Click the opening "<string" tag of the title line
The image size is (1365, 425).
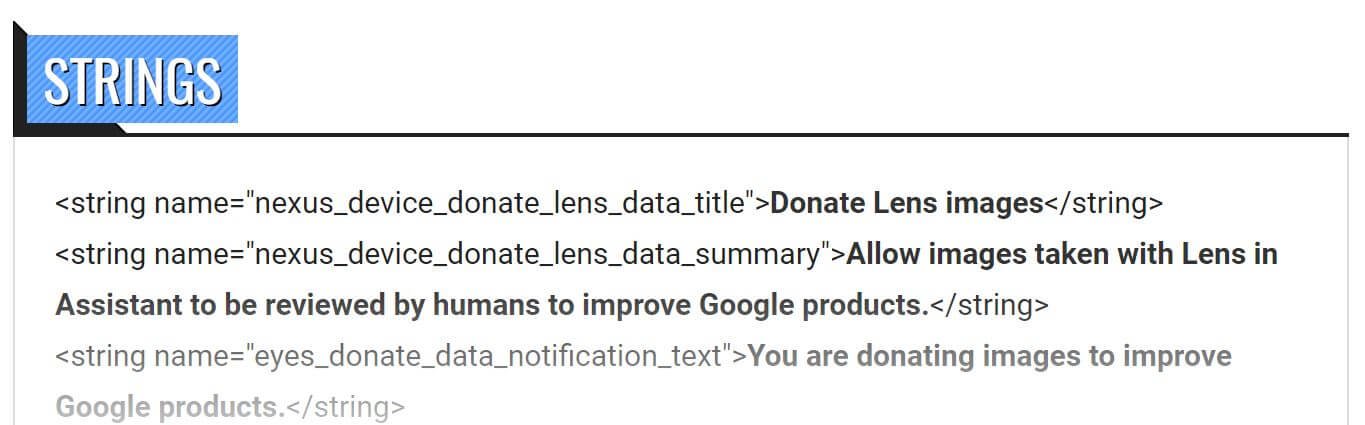[101, 204]
